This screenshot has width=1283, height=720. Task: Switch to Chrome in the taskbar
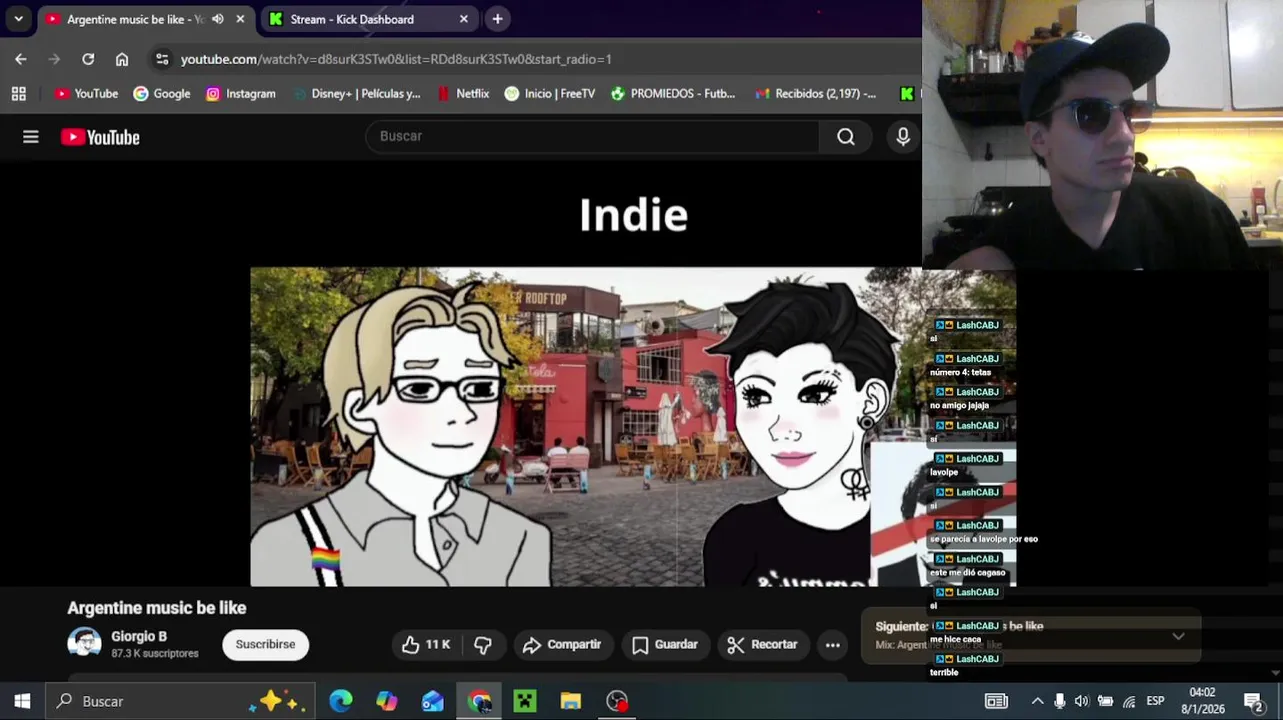[479, 701]
